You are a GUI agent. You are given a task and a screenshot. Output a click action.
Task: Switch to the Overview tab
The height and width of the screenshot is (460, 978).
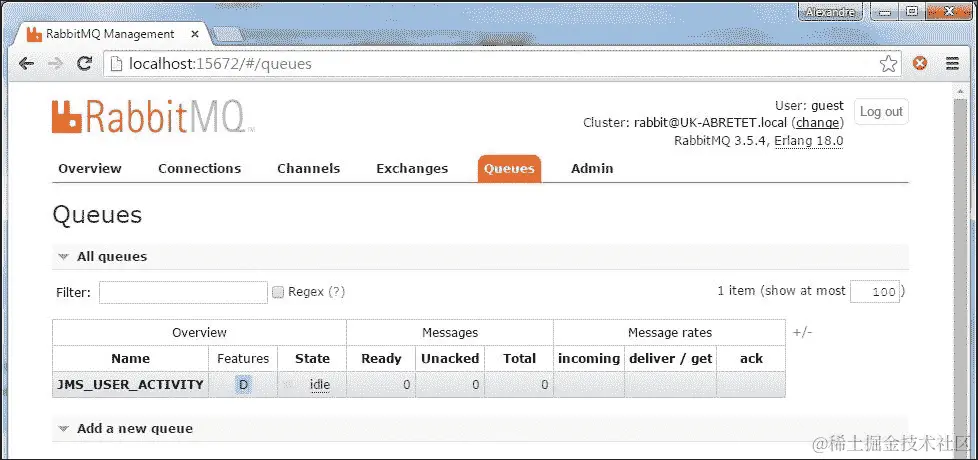90,168
